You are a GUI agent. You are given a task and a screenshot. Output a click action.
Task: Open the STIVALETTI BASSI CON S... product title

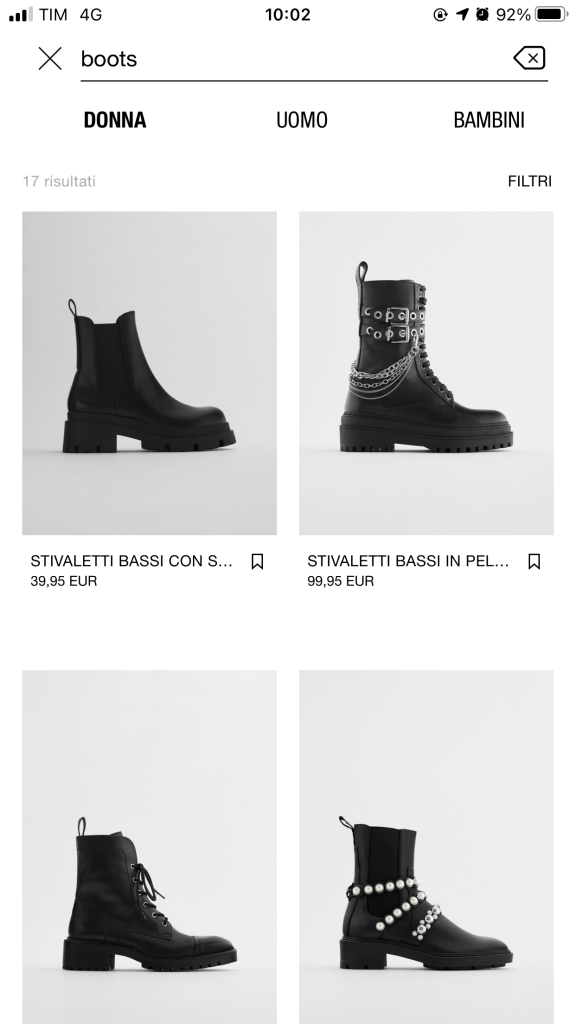(x=131, y=561)
